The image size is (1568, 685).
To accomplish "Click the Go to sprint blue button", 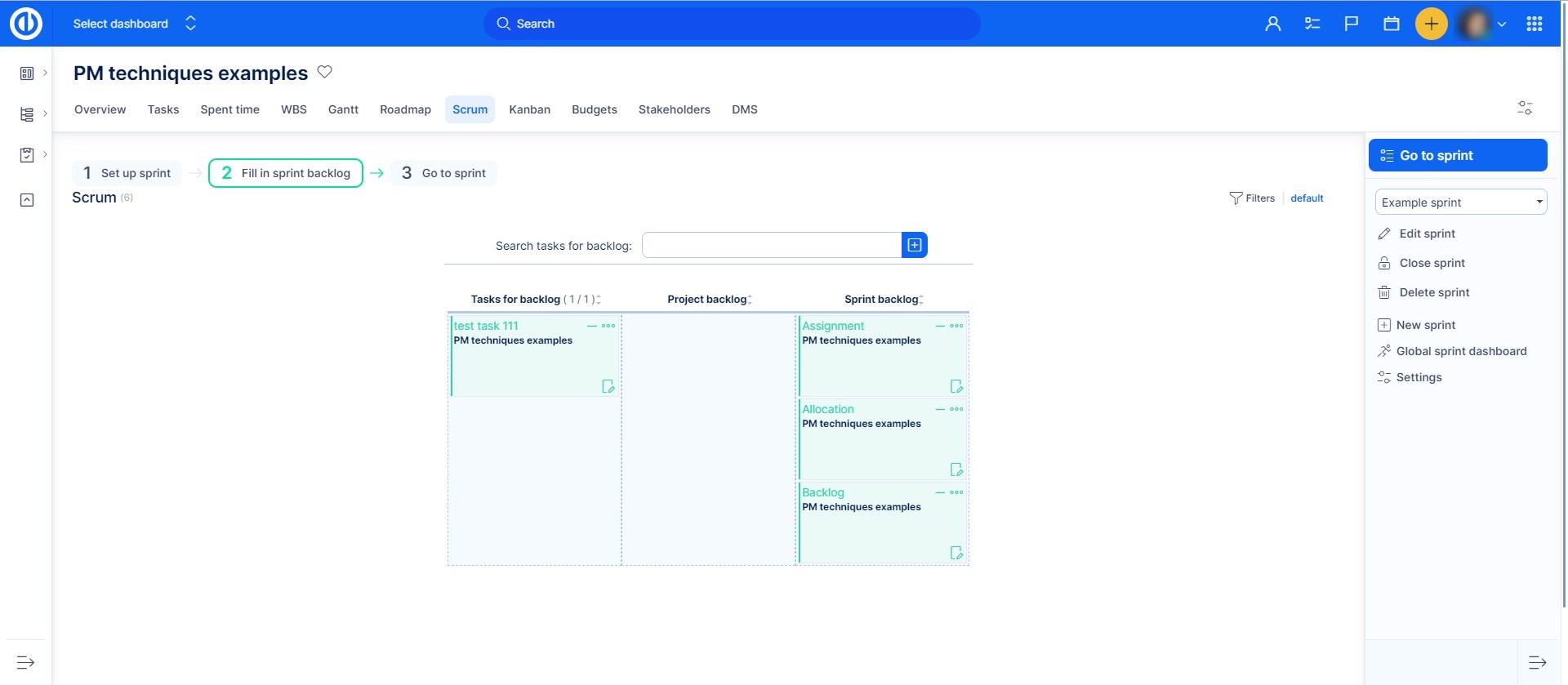I will [1457, 155].
